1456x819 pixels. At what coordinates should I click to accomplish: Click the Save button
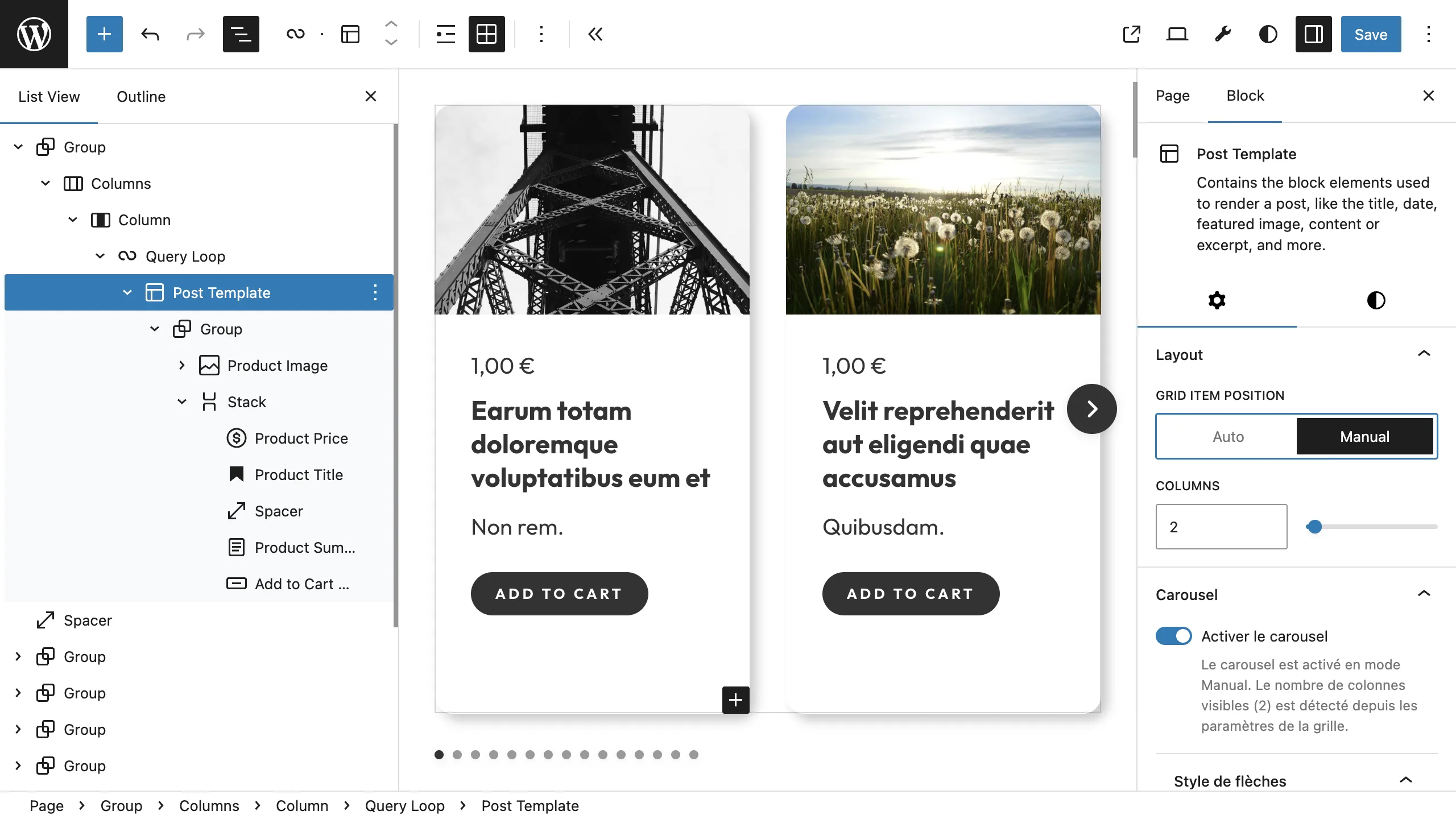(x=1370, y=34)
